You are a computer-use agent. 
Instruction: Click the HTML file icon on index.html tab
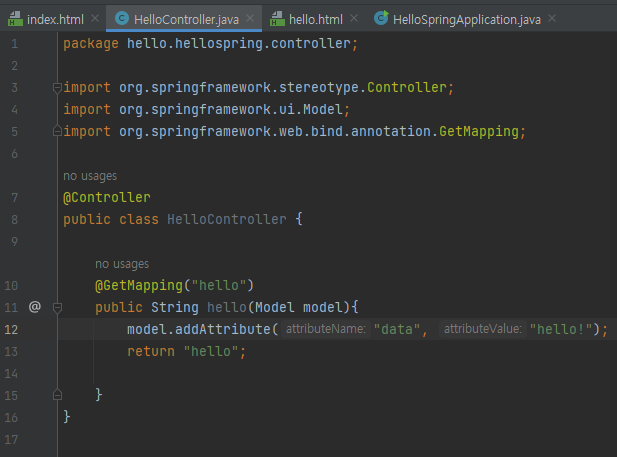pyautogui.click(x=15, y=19)
